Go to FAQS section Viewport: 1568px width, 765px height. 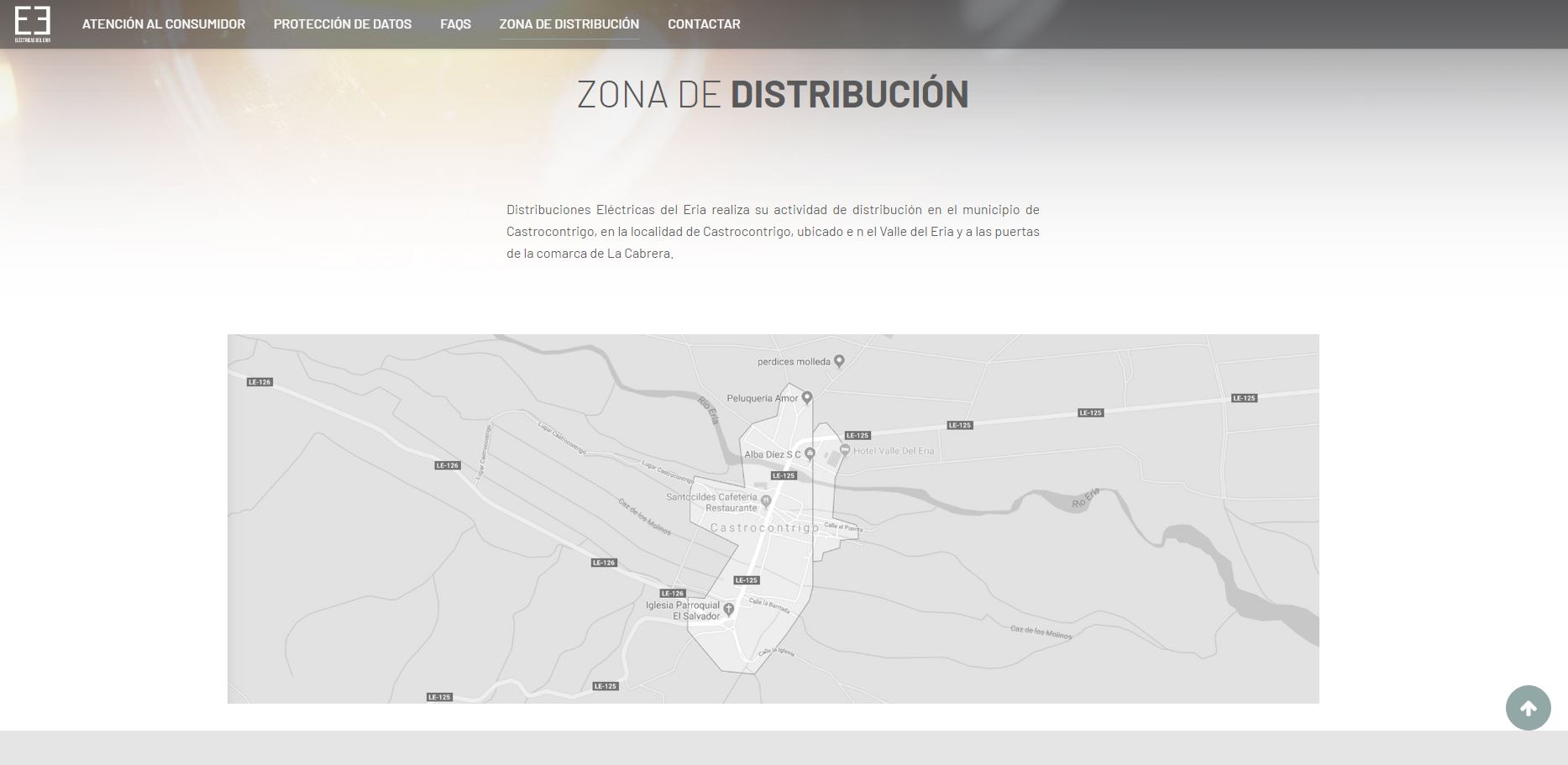pyautogui.click(x=455, y=24)
